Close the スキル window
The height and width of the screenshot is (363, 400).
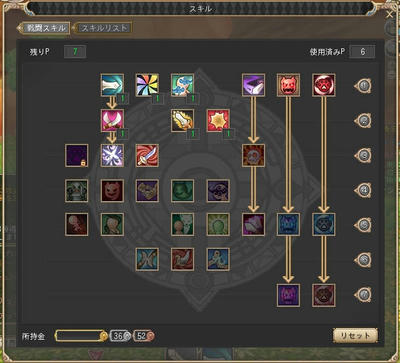click(389, 14)
